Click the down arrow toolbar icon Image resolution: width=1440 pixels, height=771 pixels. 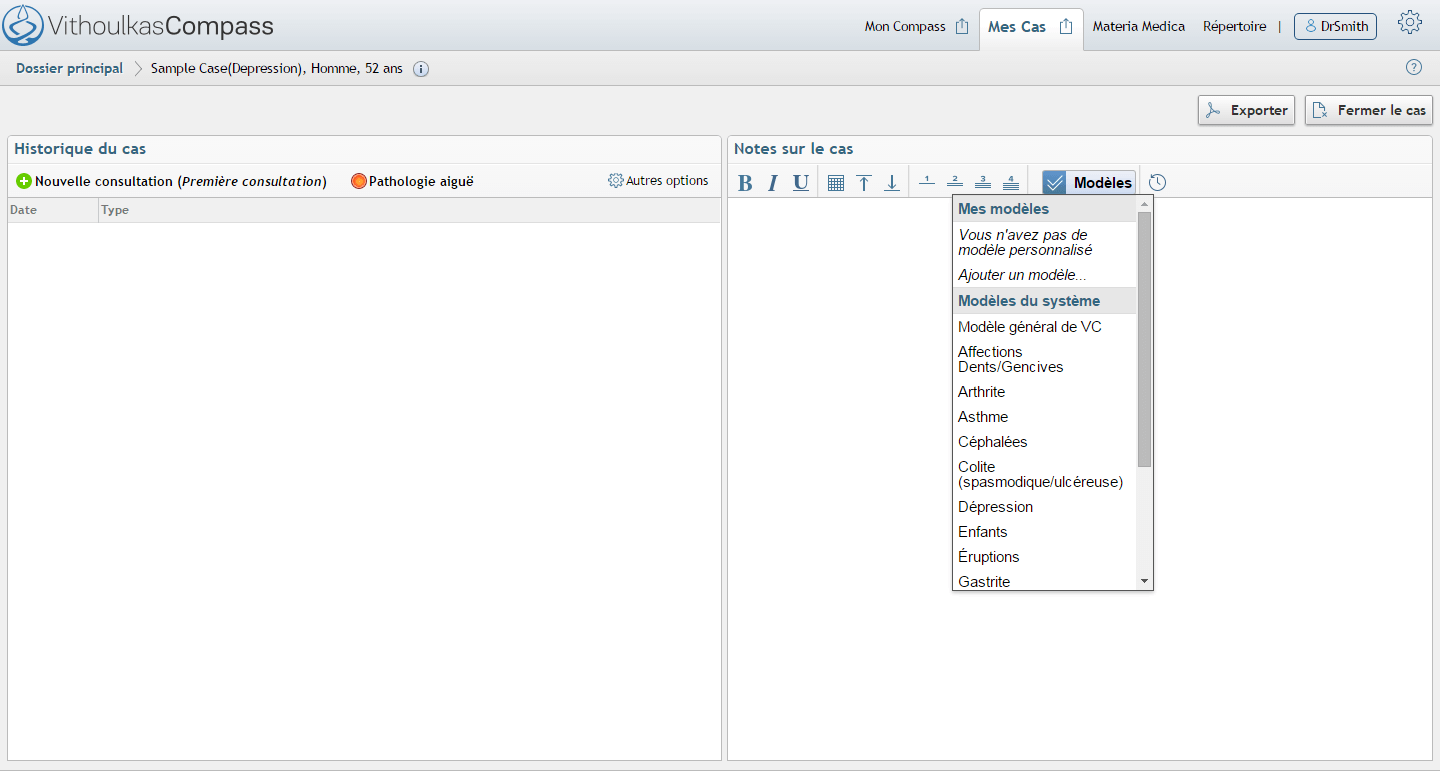click(892, 183)
